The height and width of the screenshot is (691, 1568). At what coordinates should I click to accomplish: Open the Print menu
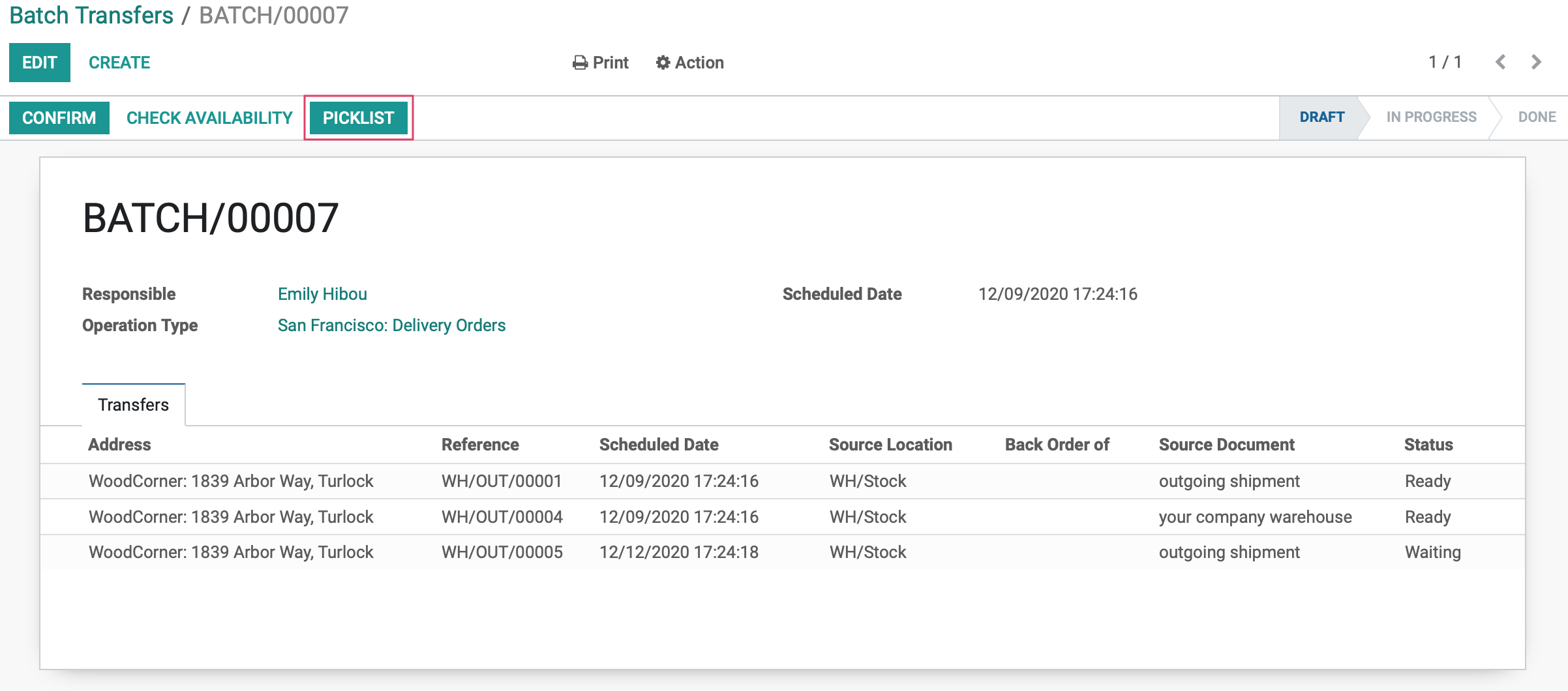point(600,63)
